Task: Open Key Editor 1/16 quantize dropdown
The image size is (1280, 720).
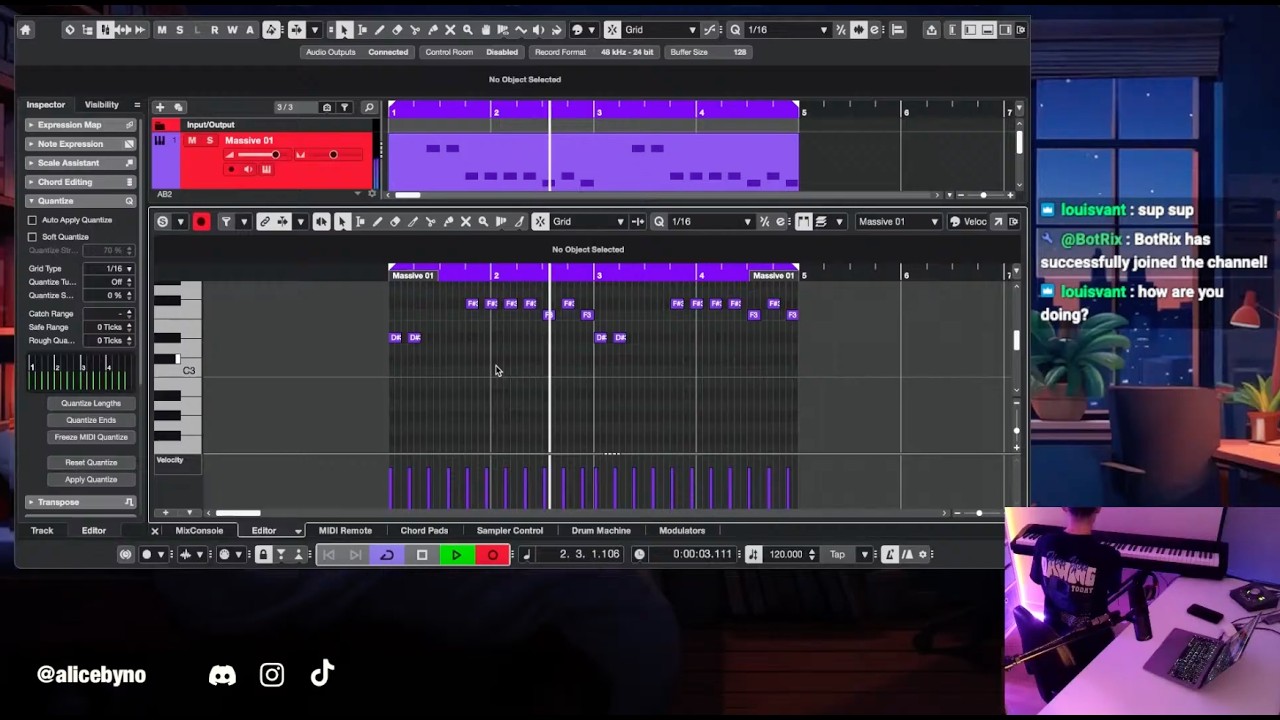Action: coord(710,222)
